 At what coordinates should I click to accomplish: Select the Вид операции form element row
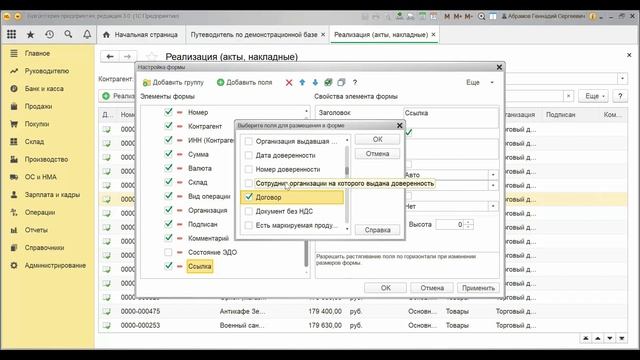pos(209,196)
